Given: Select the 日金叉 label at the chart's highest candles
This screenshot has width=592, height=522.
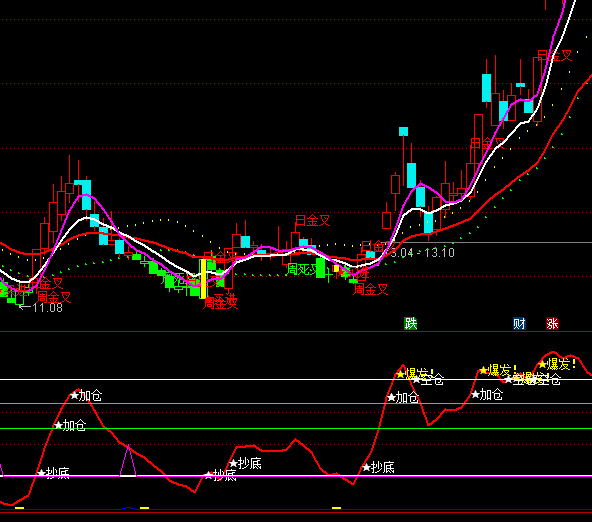Looking at the screenshot, I should pos(555,56).
